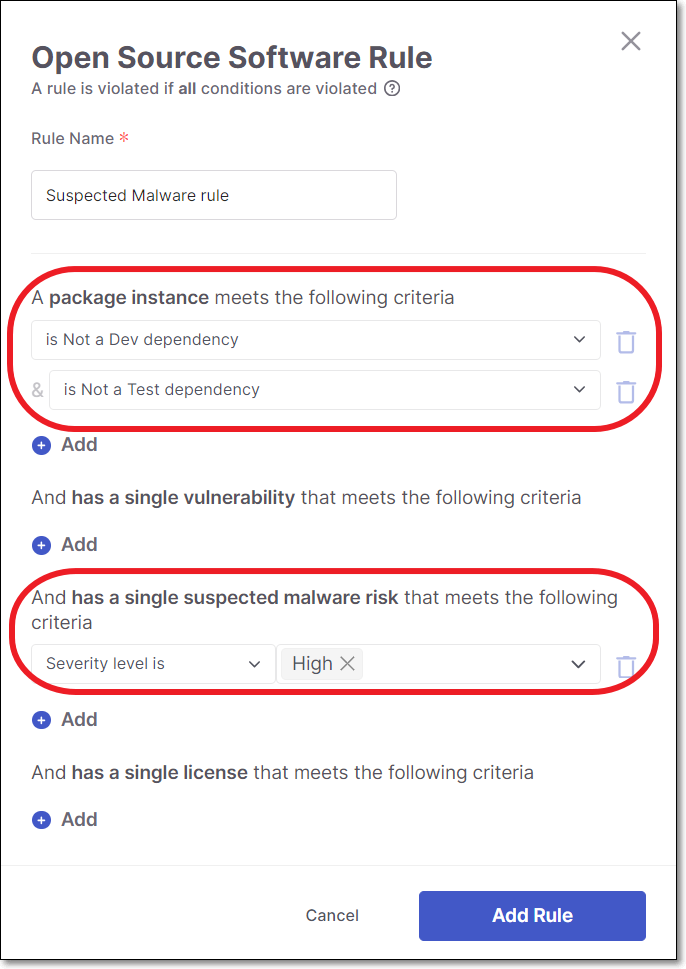Screen dimensions: 686x969
Task: Expand the severity values dropdown arrow
Action: click(x=578, y=664)
